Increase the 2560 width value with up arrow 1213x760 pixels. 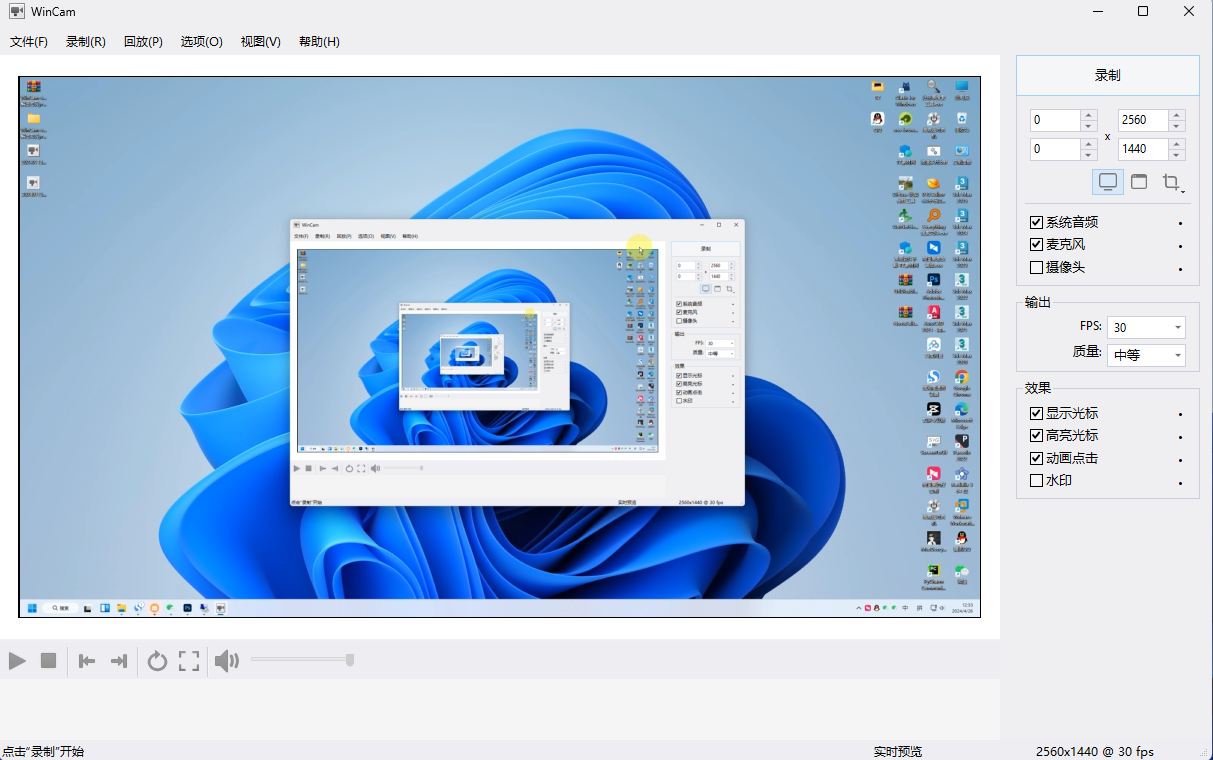point(1177,115)
